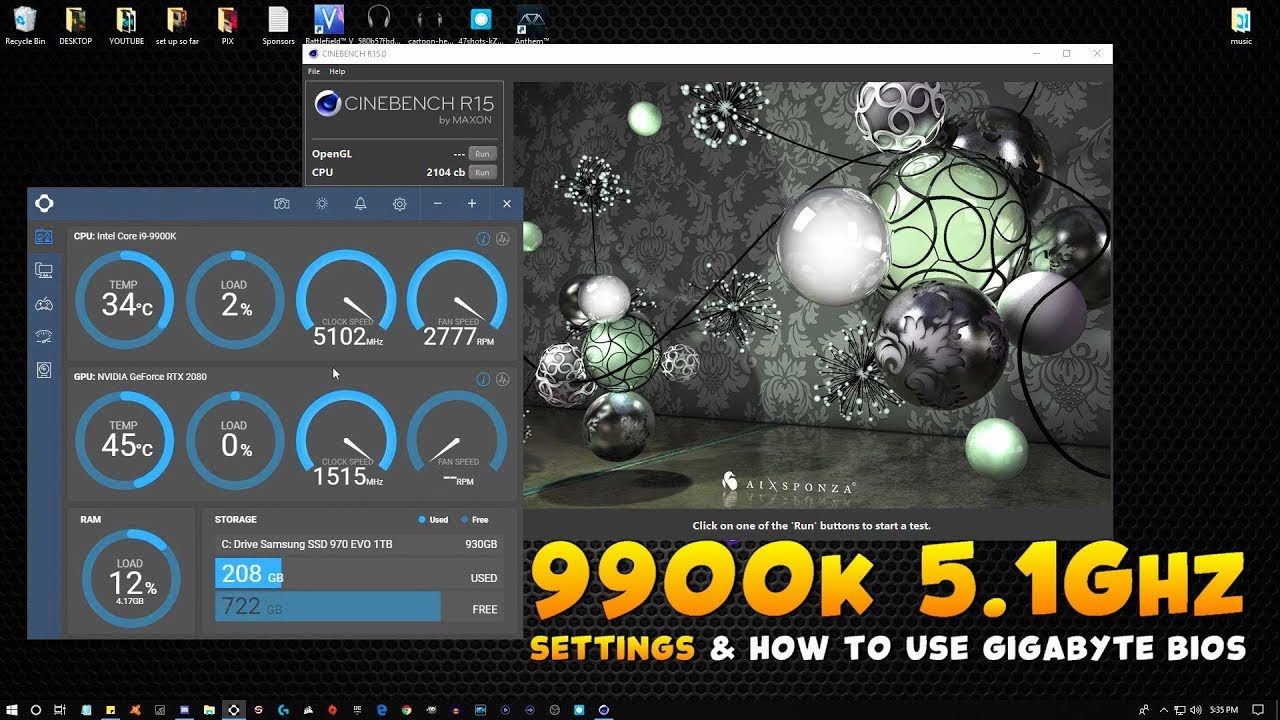Screen dimensions: 1280x720
Task: Click the NZXT CAM taskbar icon
Action: tap(234, 710)
